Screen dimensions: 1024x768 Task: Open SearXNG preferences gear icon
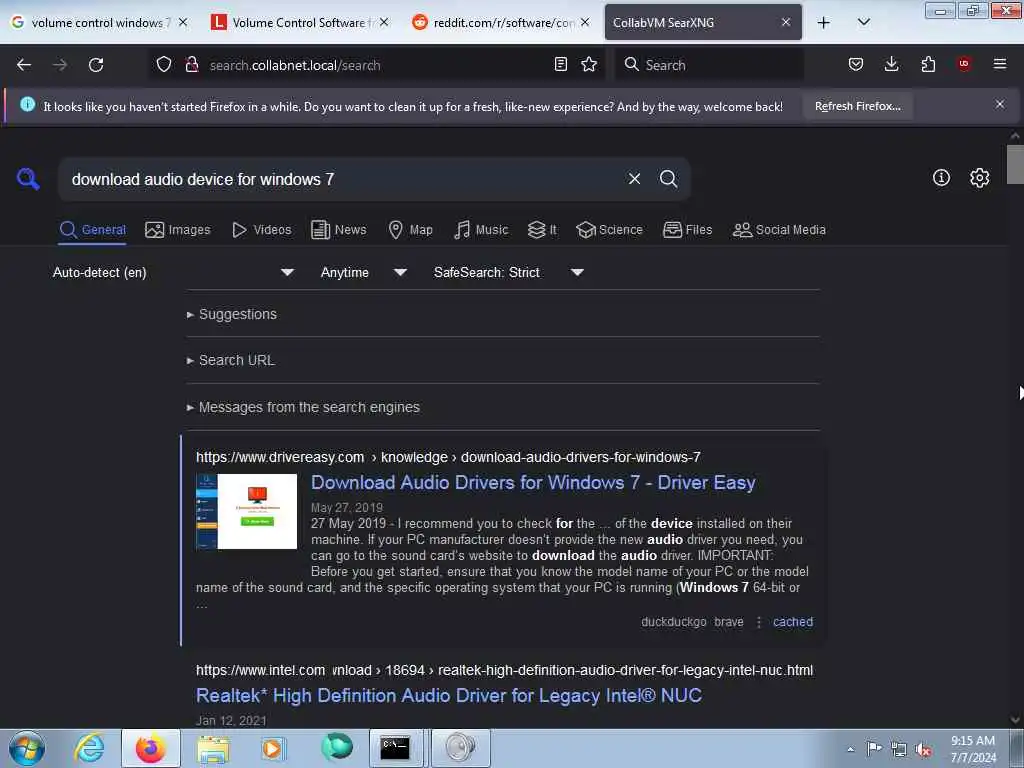[x=979, y=178]
